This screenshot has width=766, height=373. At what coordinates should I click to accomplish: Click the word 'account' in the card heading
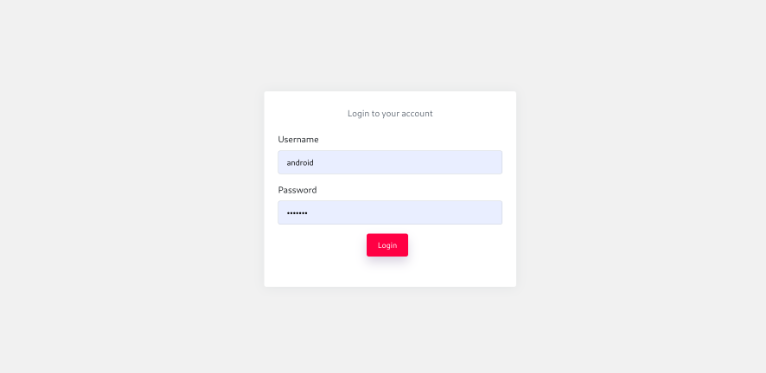417,114
